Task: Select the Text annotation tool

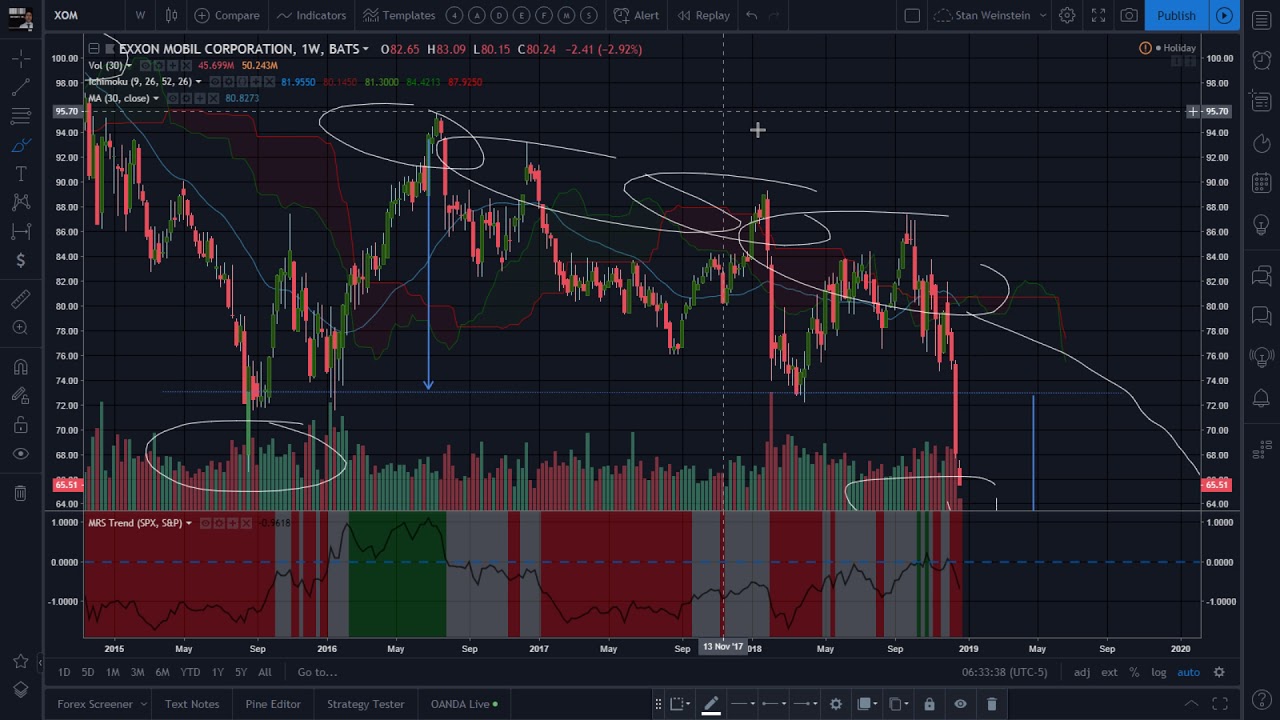Action: click(x=20, y=174)
